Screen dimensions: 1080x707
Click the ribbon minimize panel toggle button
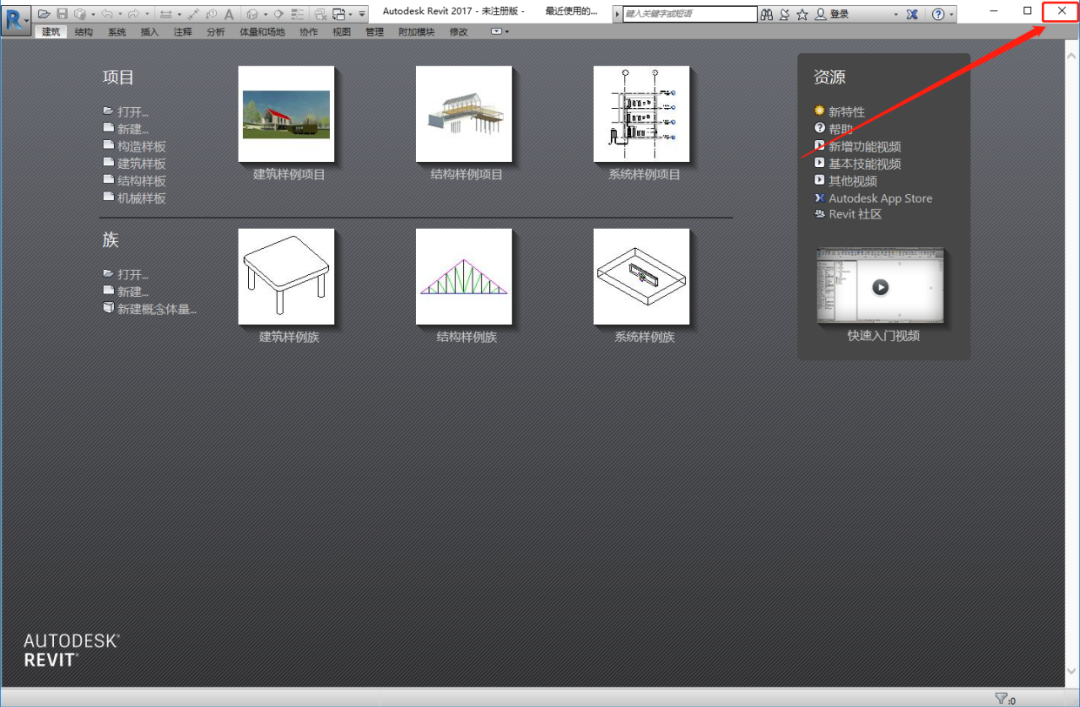[496, 32]
